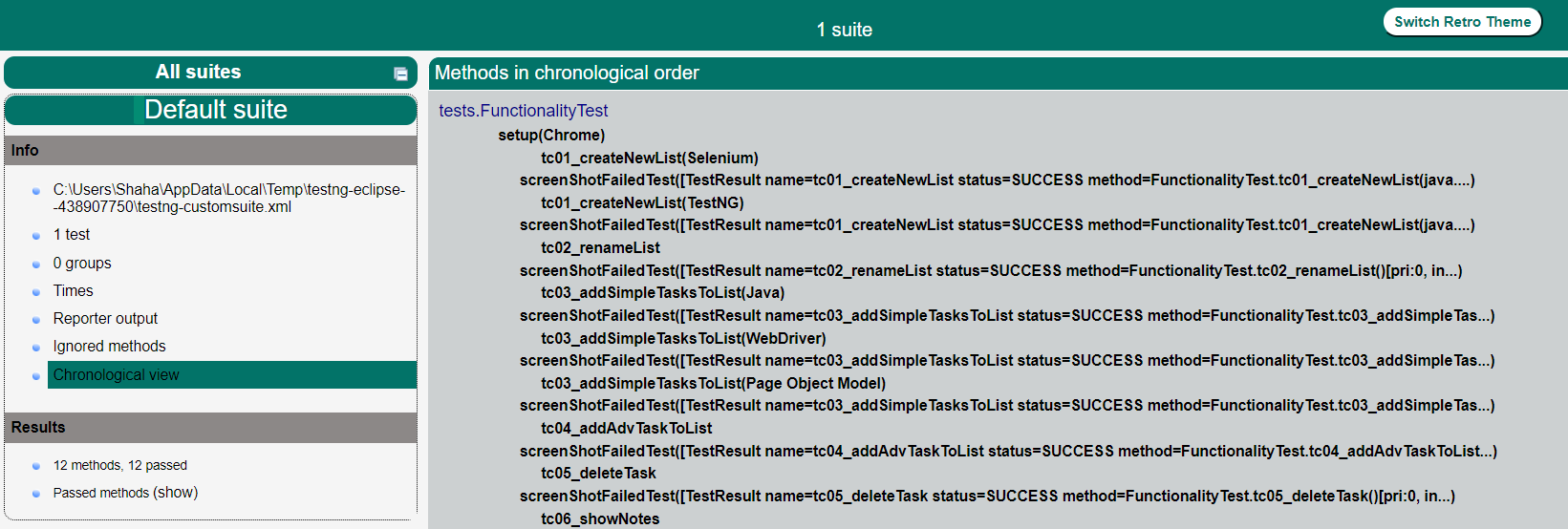Show Ignored methods list

click(x=109, y=347)
